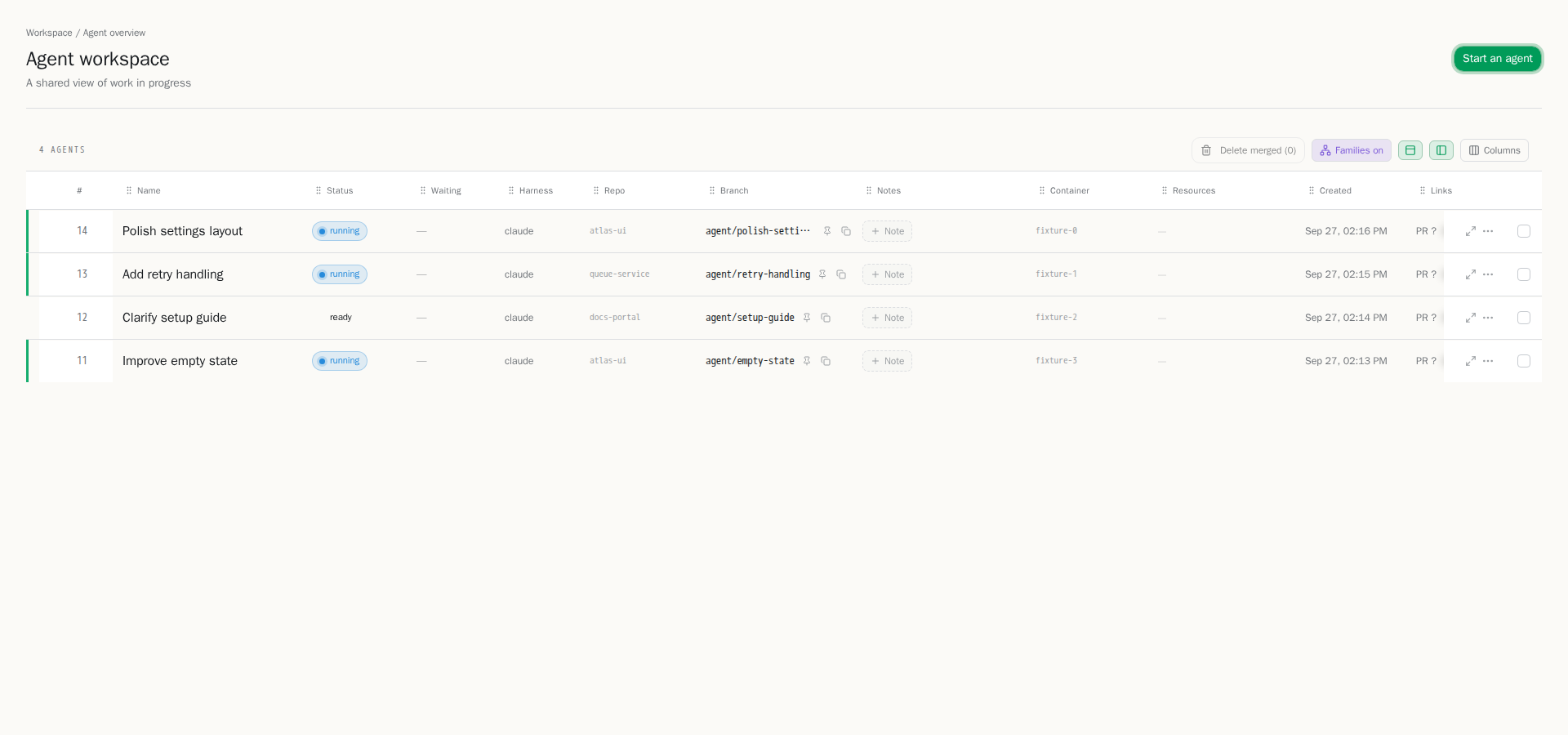Open more options for Polish settings layout
This screenshot has width=1568, height=735.
pyautogui.click(x=1488, y=231)
